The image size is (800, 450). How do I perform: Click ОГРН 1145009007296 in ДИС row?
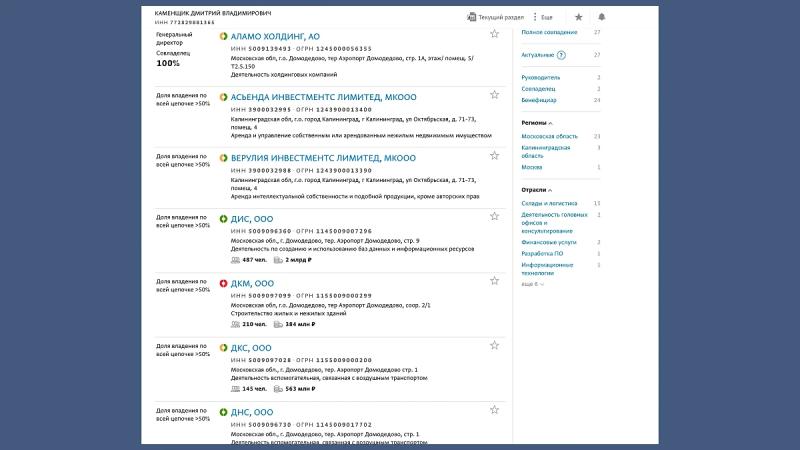click(334, 231)
